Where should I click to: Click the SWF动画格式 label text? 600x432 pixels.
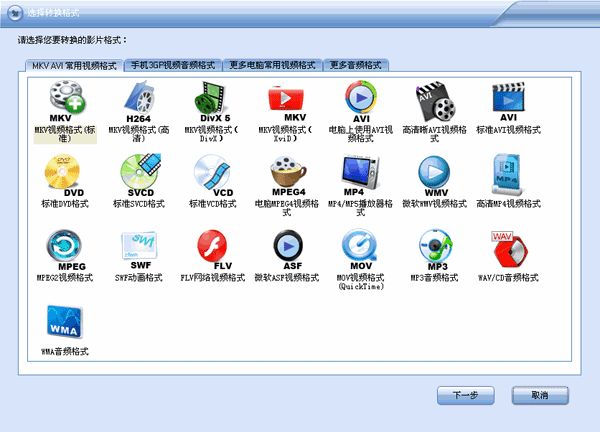tap(139, 277)
